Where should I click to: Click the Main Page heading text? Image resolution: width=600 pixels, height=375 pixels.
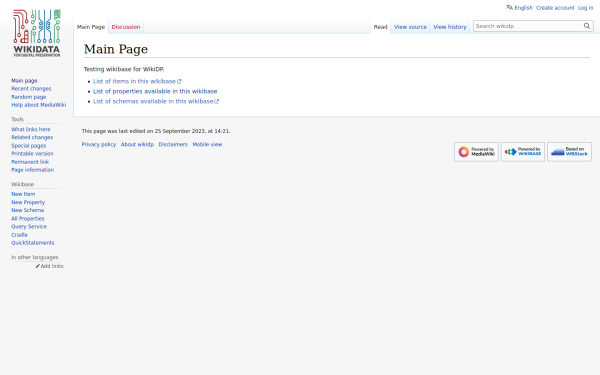[116, 49]
